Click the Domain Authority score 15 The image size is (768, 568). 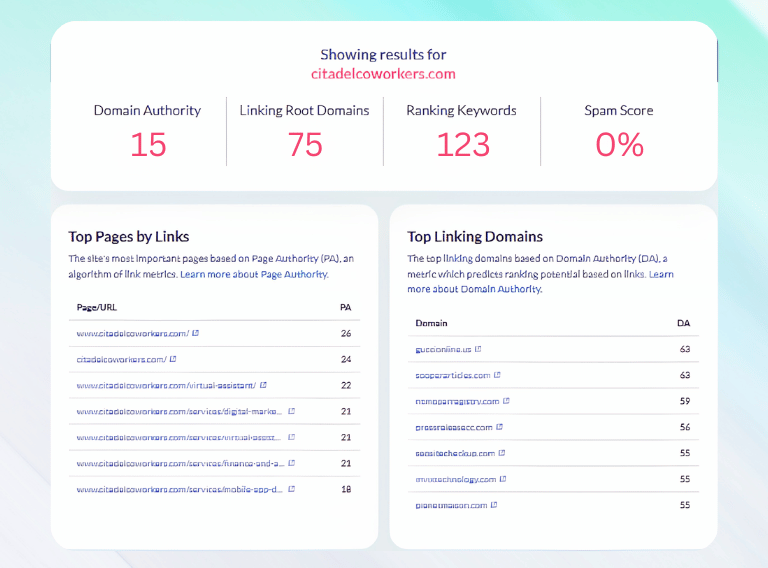pyautogui.click(x=148, y=145)
